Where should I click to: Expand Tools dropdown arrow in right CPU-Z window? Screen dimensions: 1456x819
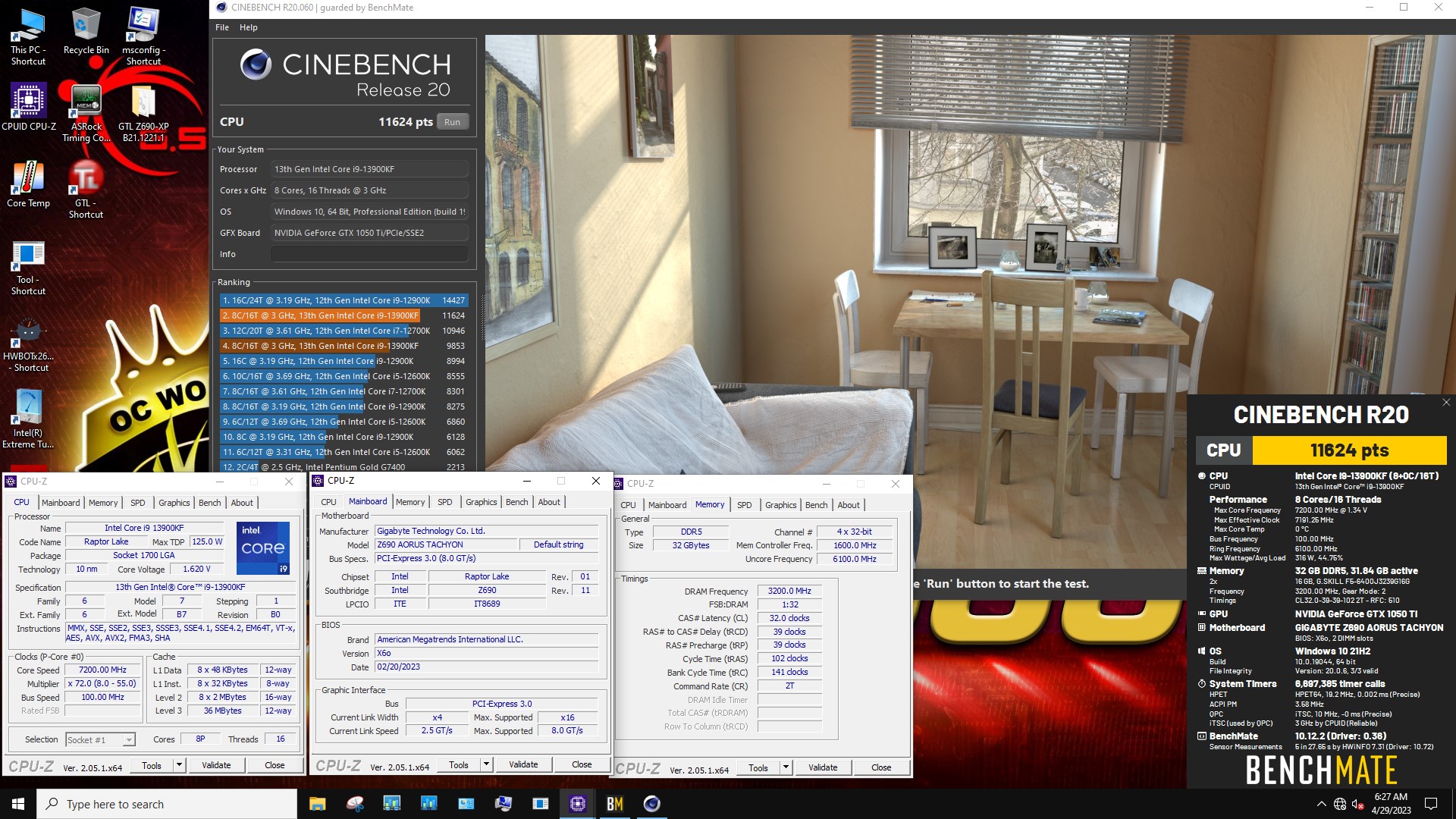click(x=786, y=767)
